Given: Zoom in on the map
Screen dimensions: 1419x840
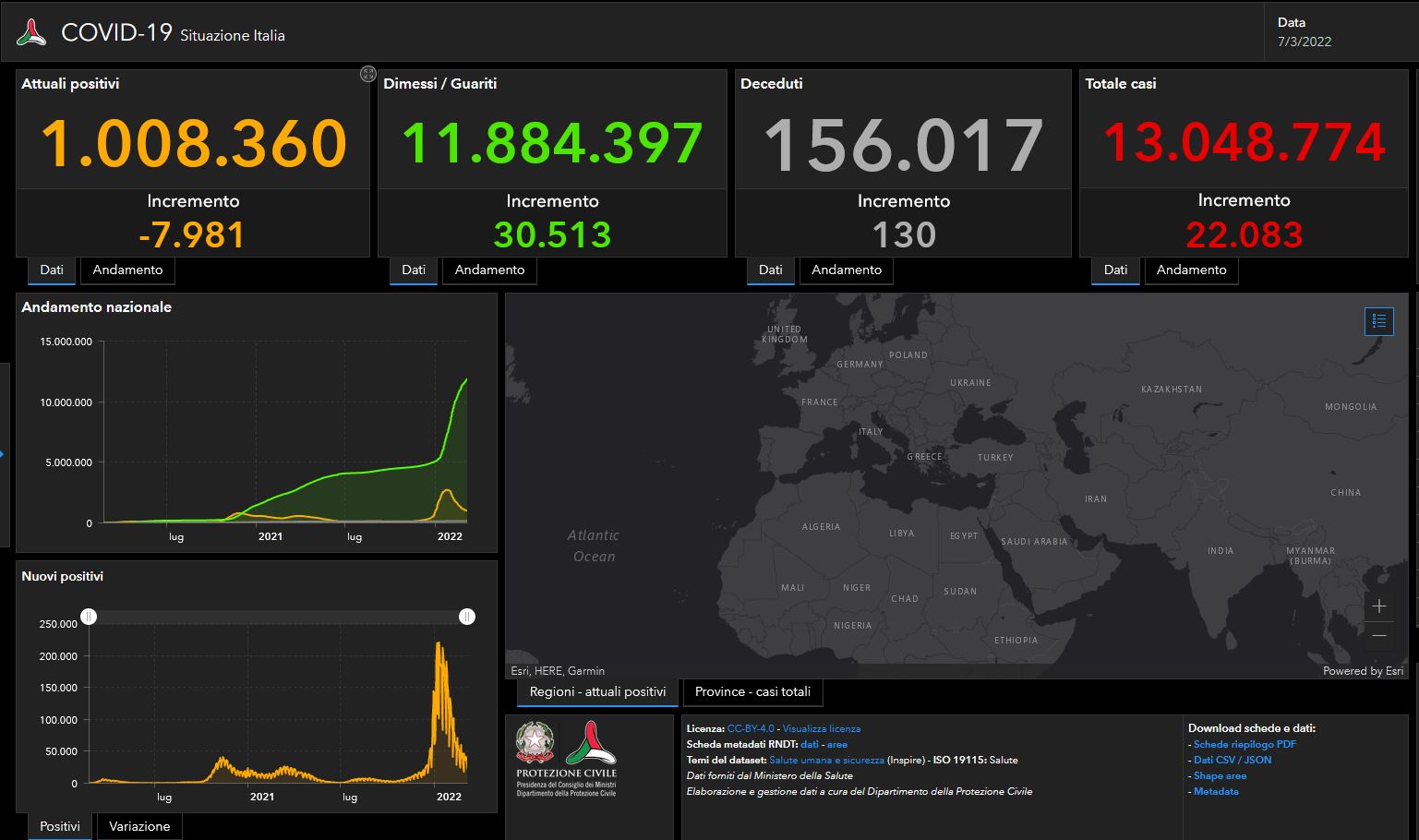Looking at the screenshot, I should point(1378,606).
